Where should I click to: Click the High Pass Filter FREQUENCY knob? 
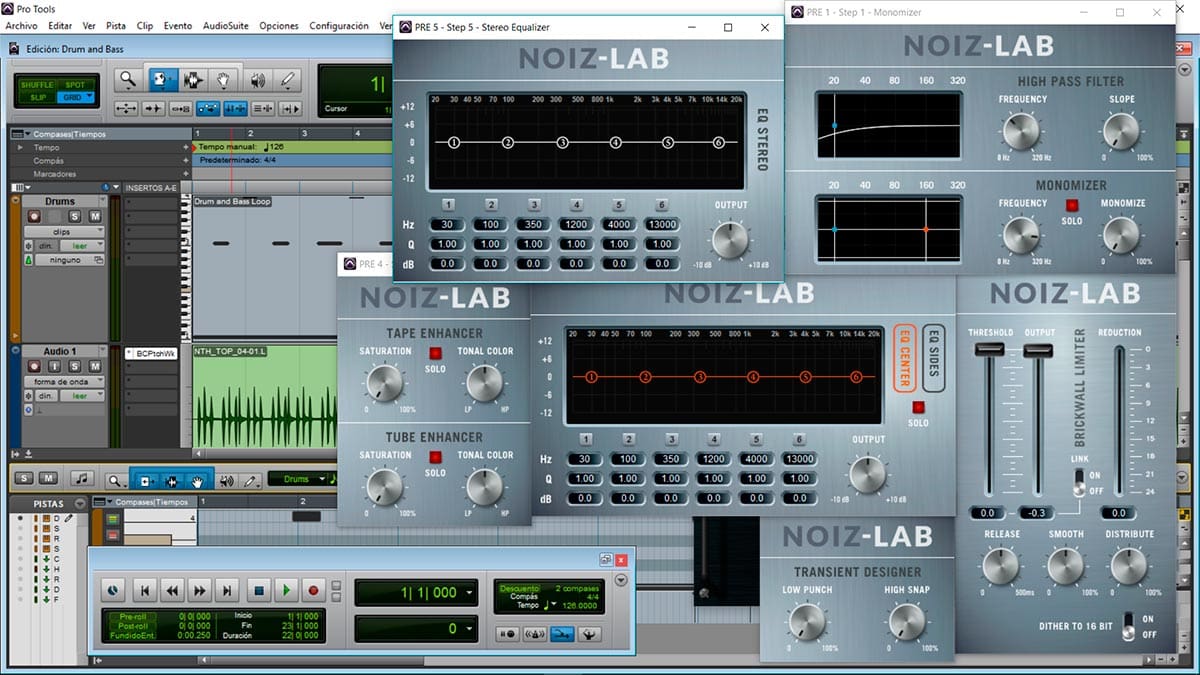pos(1021,131)
